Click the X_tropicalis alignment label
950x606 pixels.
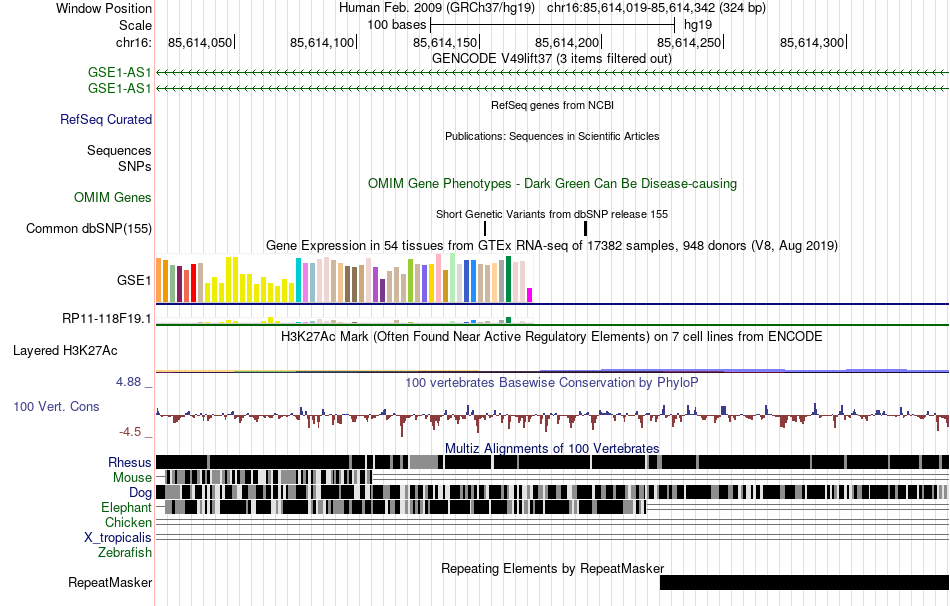point(118,538)
